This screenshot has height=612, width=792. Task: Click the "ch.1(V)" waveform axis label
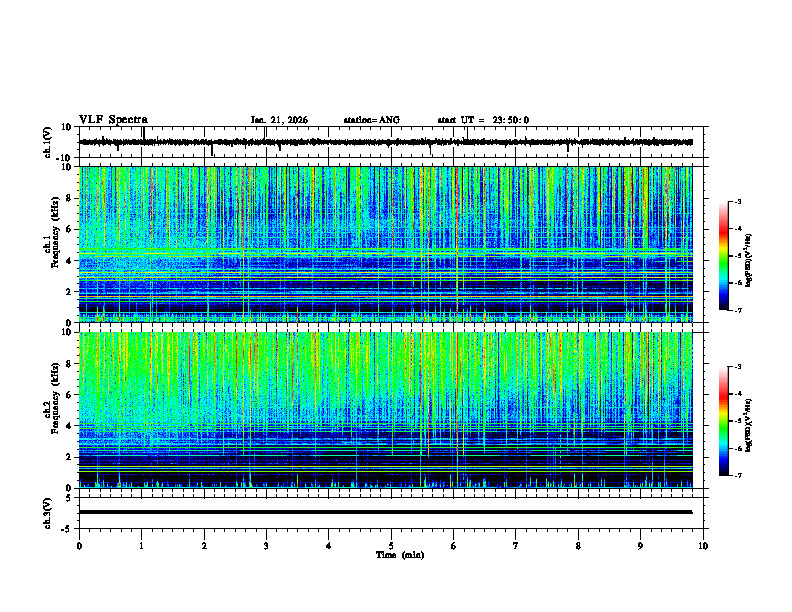48,142
